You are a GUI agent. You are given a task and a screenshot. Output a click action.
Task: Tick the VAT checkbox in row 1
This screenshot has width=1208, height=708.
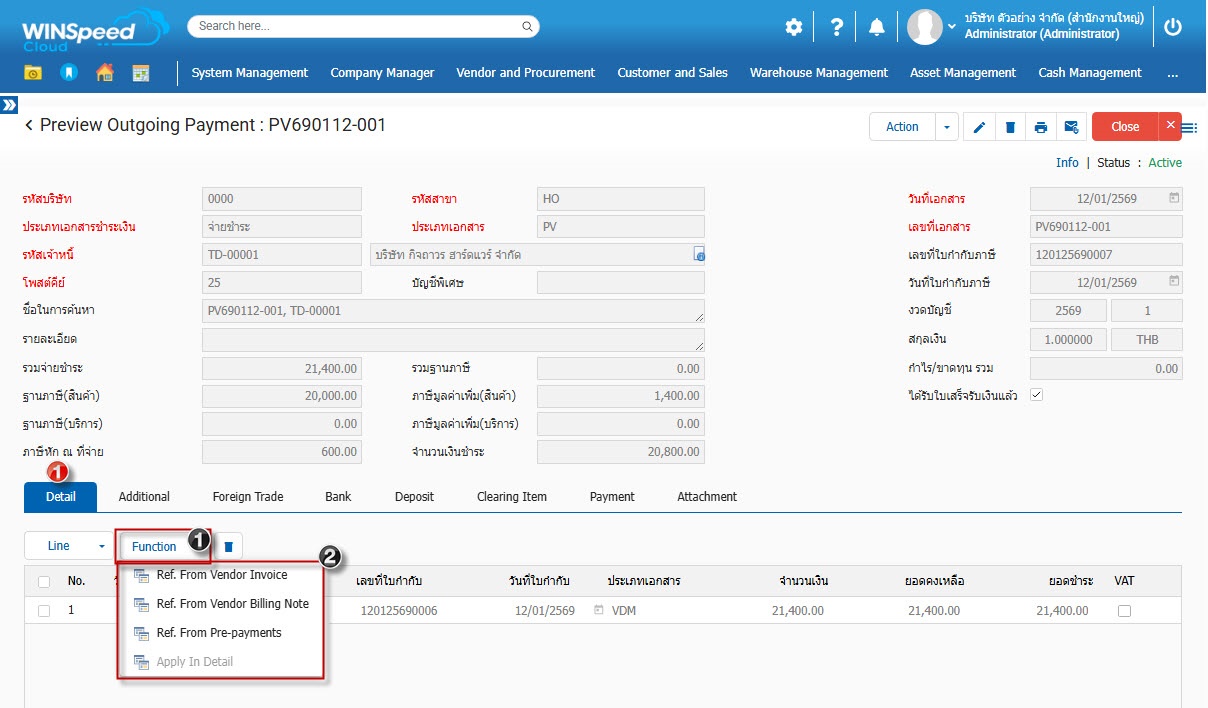coord(1124,611)
